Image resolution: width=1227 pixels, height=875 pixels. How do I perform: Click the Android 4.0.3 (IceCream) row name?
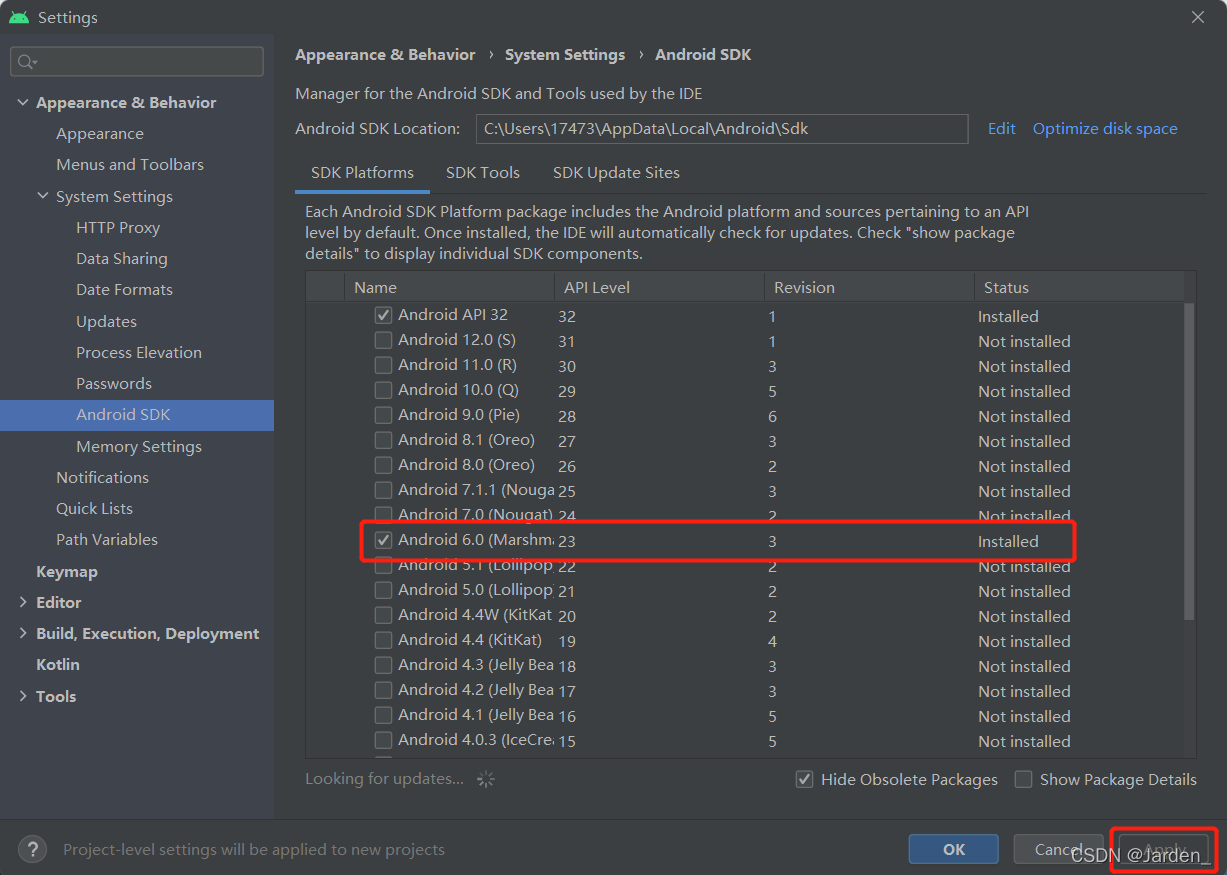(475, 740)
